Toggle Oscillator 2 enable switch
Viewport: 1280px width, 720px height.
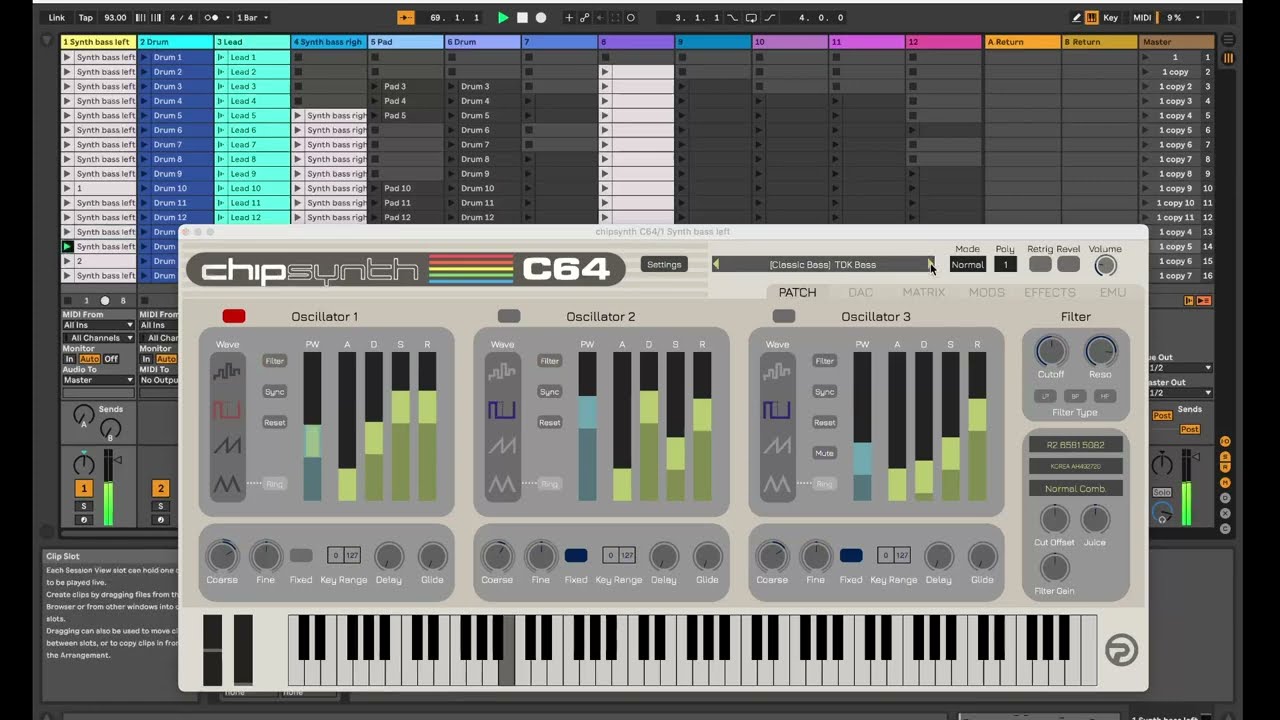[509, 316]
